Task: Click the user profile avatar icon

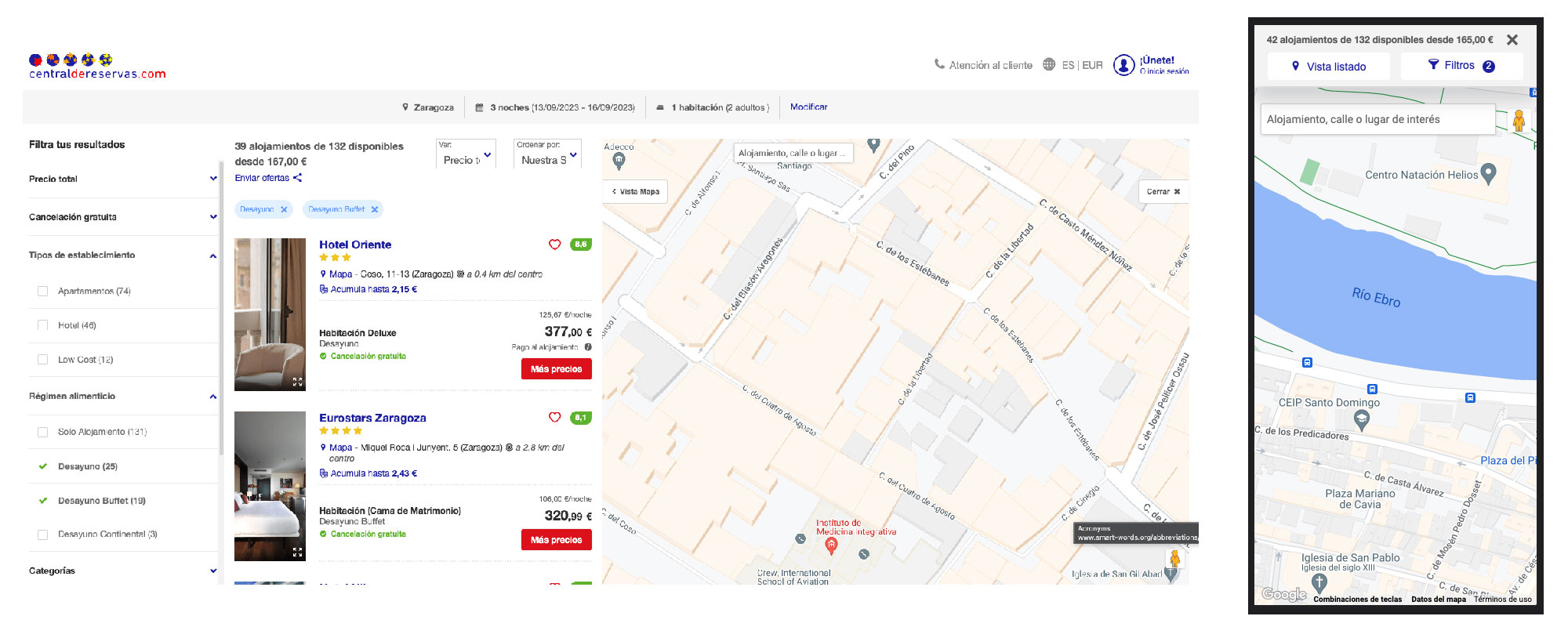Action: click(x=1123, y=65)
